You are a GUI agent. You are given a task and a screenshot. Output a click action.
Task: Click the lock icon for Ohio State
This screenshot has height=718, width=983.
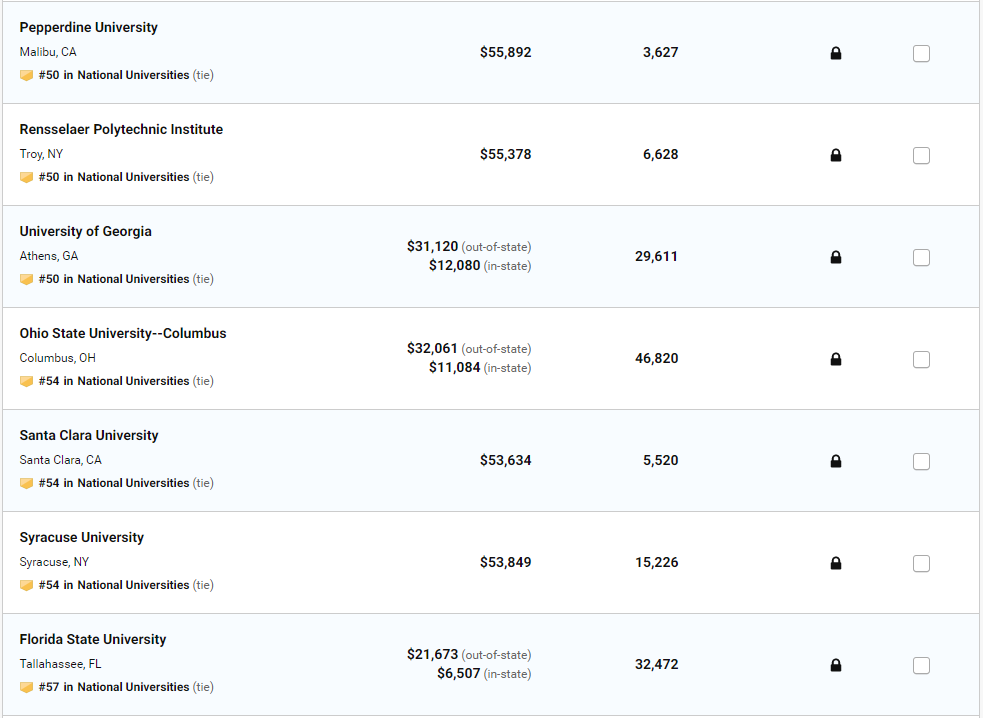[x=836, y=359]
